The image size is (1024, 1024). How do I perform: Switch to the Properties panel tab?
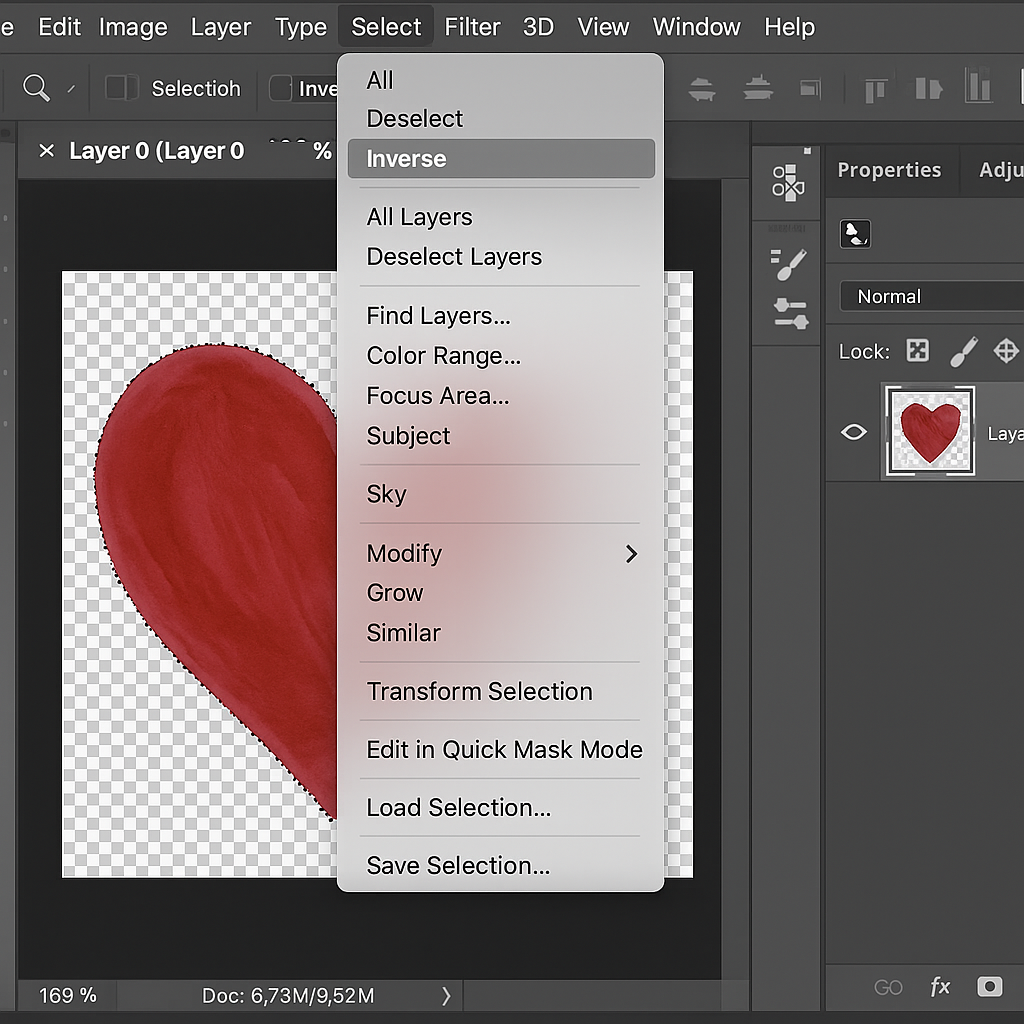[x=888, y=170]
